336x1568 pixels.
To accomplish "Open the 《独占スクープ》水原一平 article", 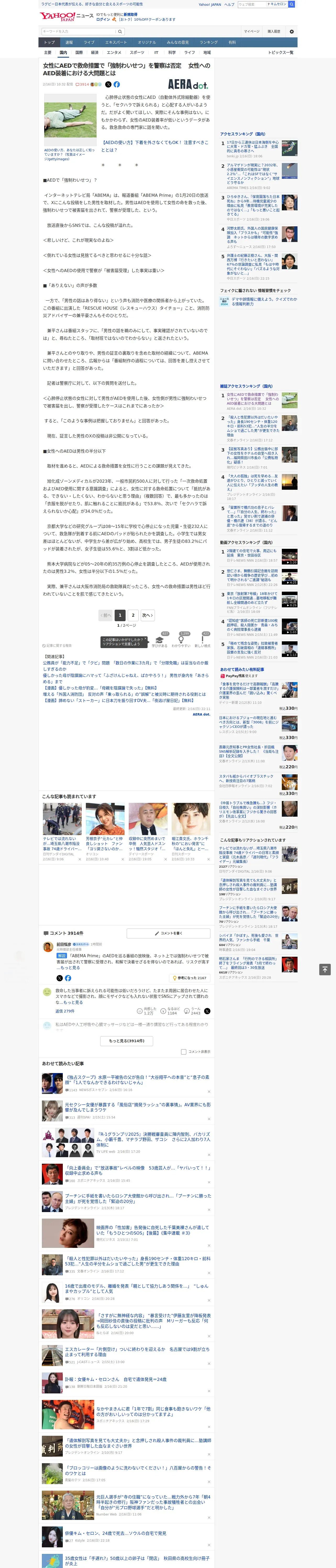I will tap(137, 1079).
